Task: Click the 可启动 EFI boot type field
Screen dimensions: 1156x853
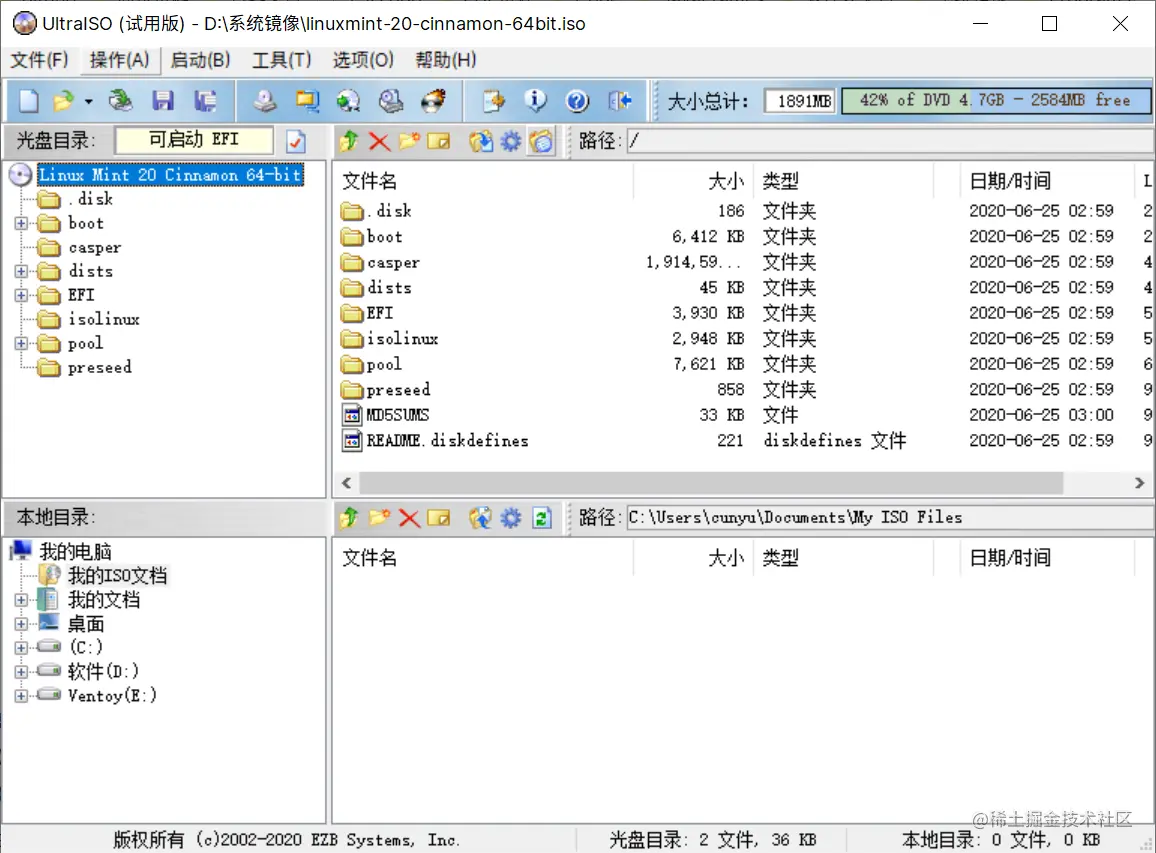Action: [x=194, y=139]
